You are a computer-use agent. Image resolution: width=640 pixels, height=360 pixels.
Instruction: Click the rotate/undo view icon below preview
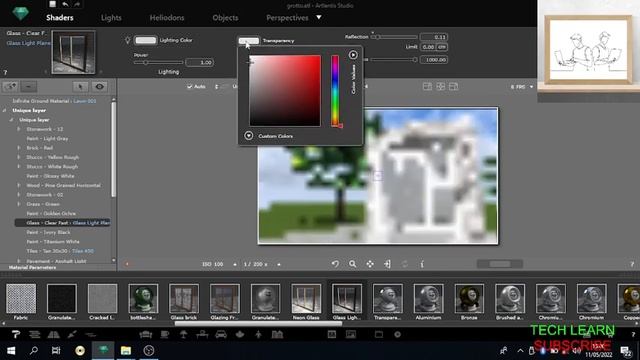(x=335, y=264)
